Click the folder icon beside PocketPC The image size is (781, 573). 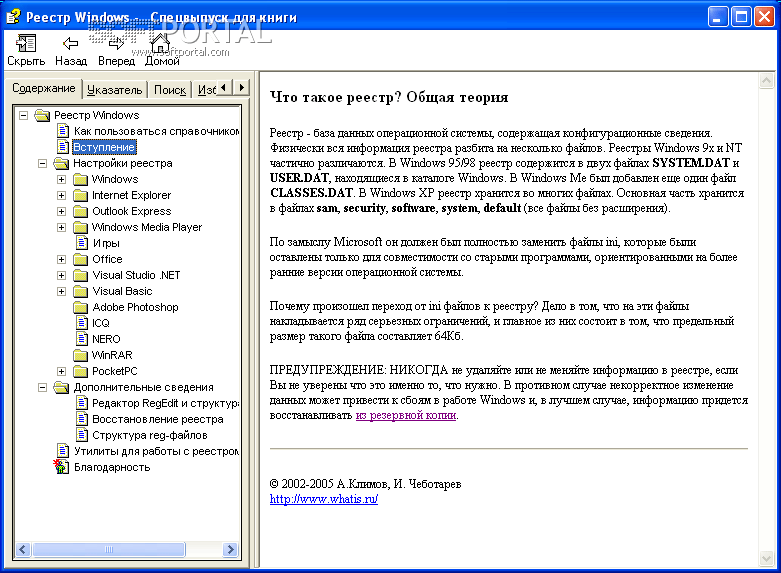coord(80,371)
